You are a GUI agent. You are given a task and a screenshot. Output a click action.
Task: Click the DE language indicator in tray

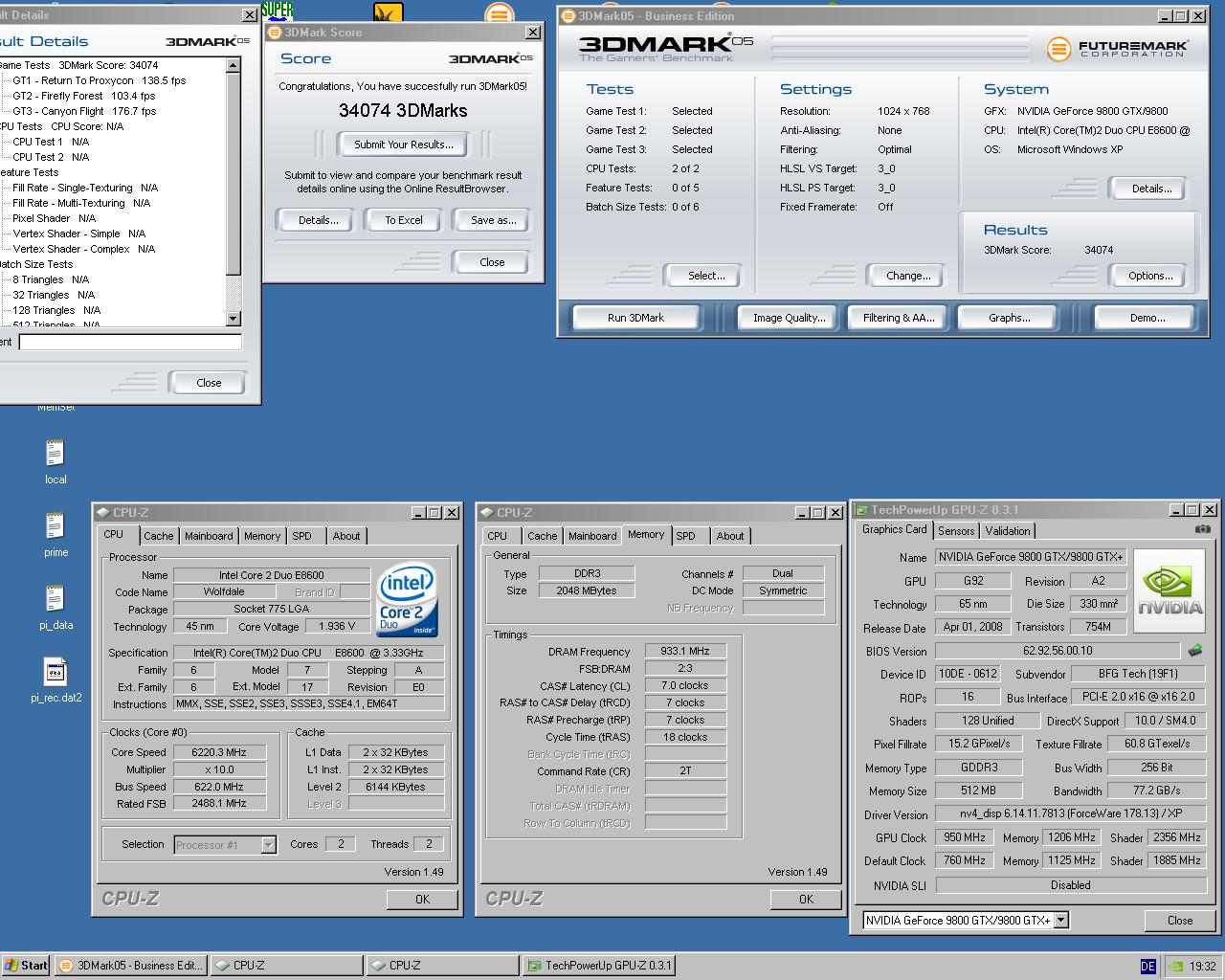1148,966
